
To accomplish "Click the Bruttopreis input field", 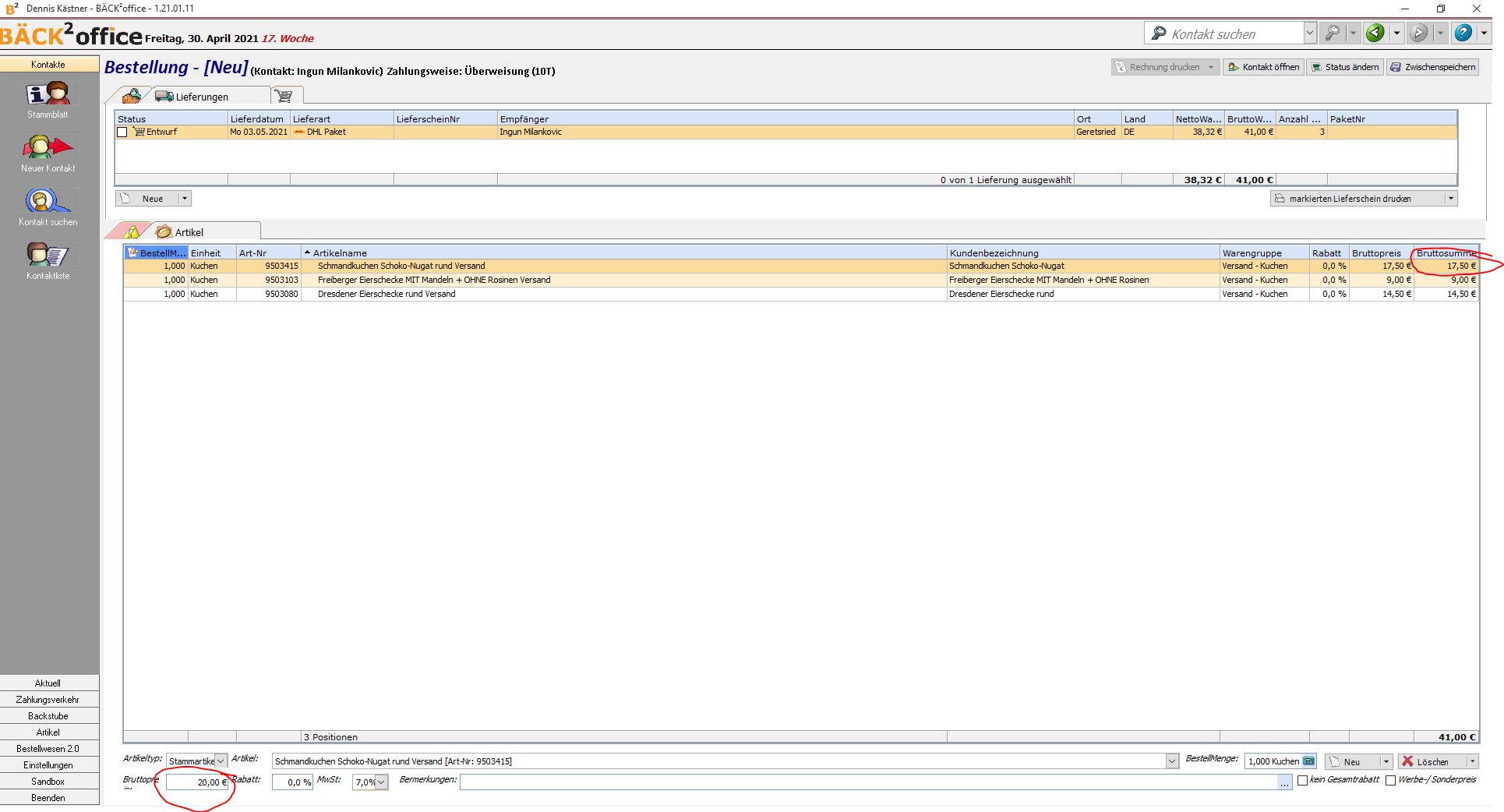I will [x=196, y=782].
